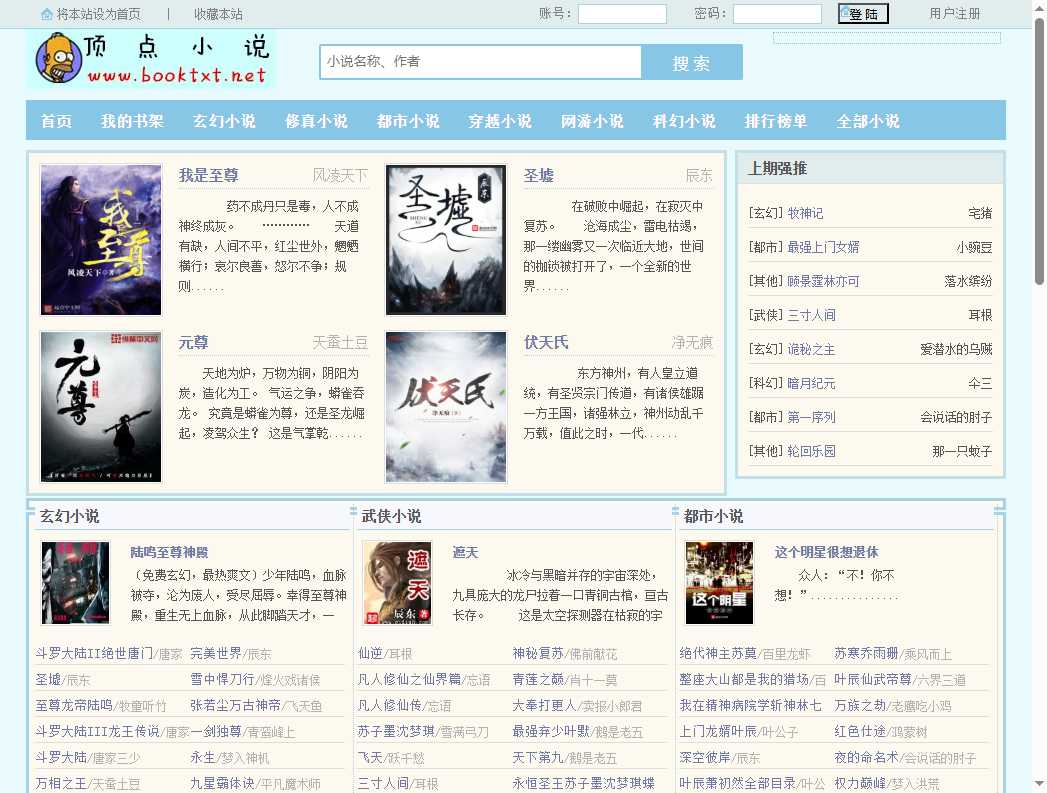
Task: Open 这个明星很想退休 cover image
Action: [719, 583]
